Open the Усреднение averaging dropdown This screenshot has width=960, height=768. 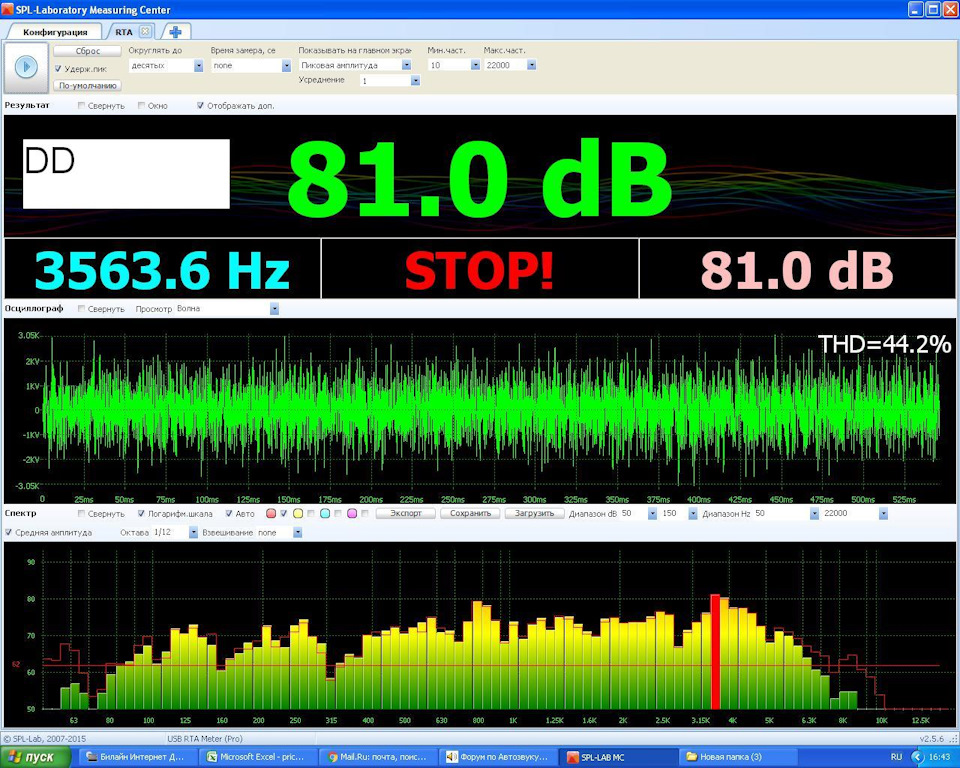pos(416,80)
